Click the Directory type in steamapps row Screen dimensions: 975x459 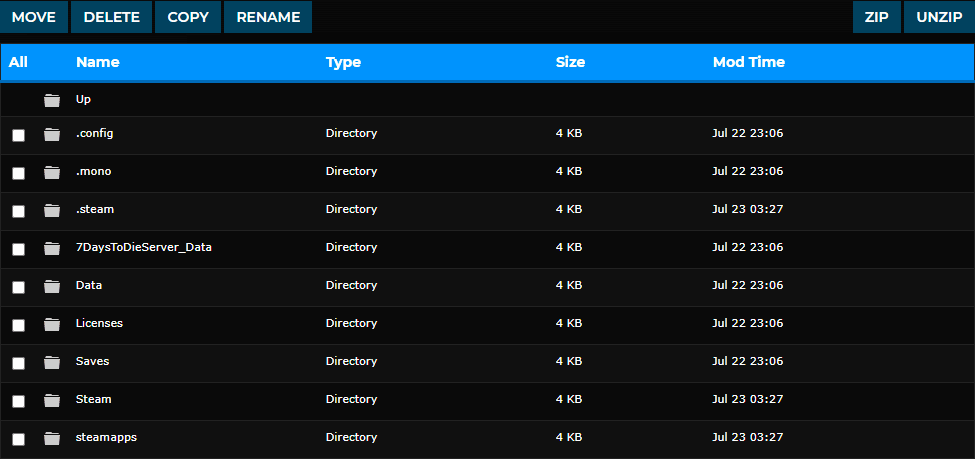point(351,437)
